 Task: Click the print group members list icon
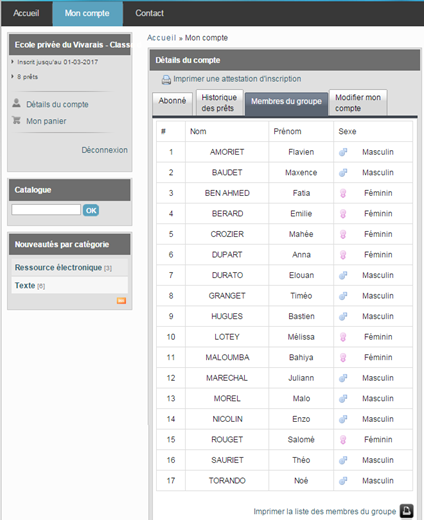point(407,511)
